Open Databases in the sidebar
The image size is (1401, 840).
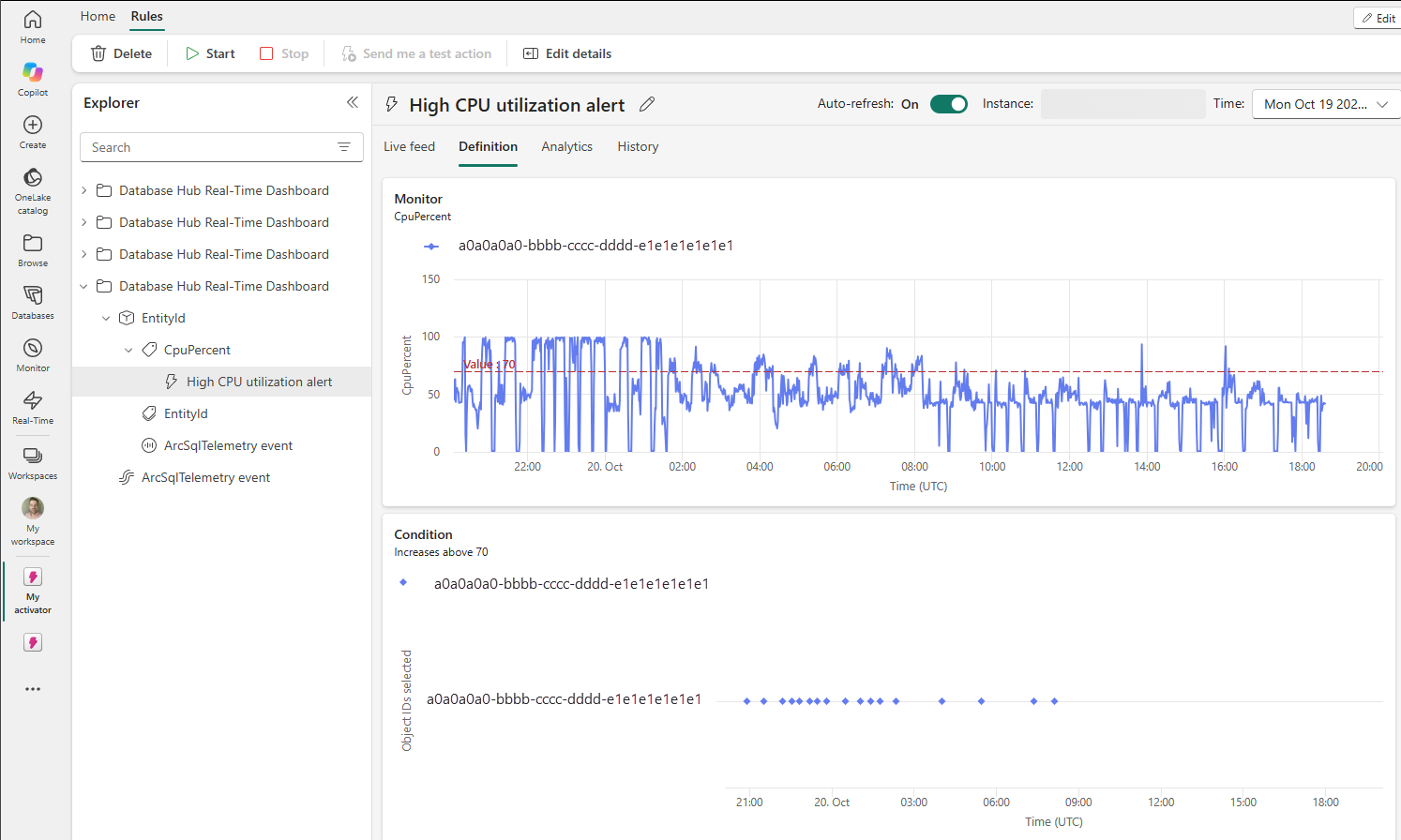(33, 303)
